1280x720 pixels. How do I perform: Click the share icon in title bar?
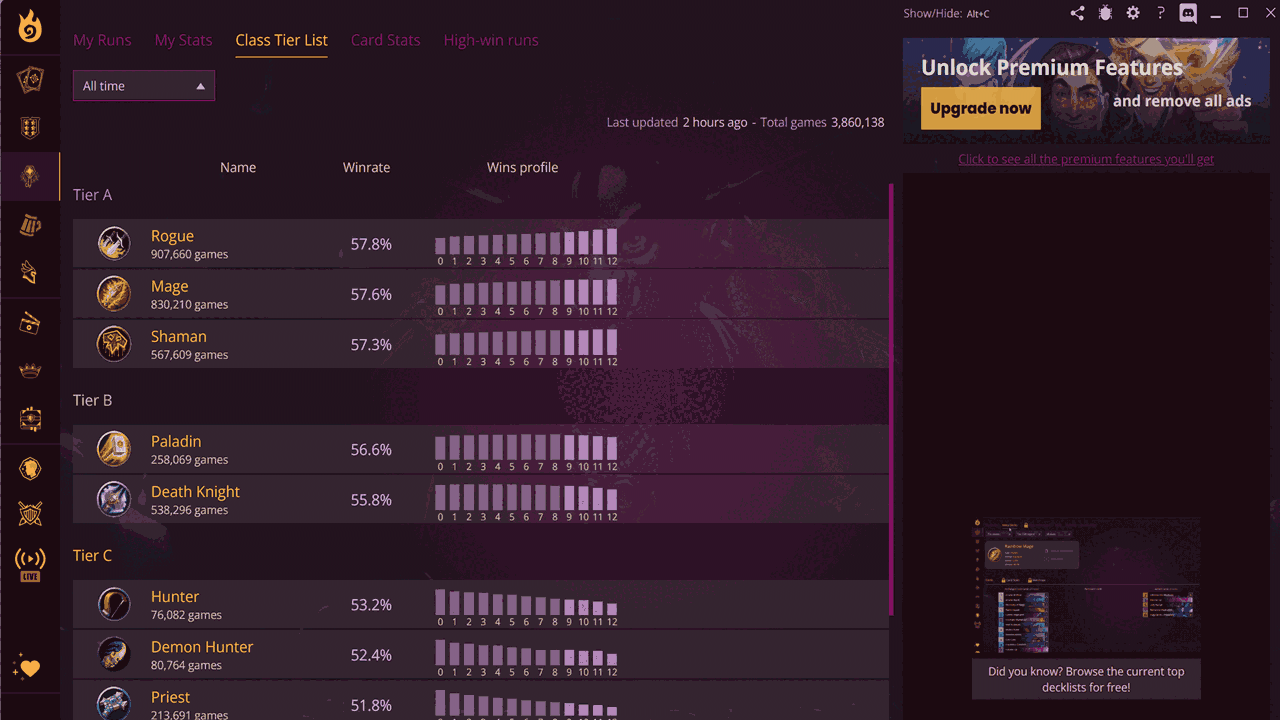[1077, 13]
